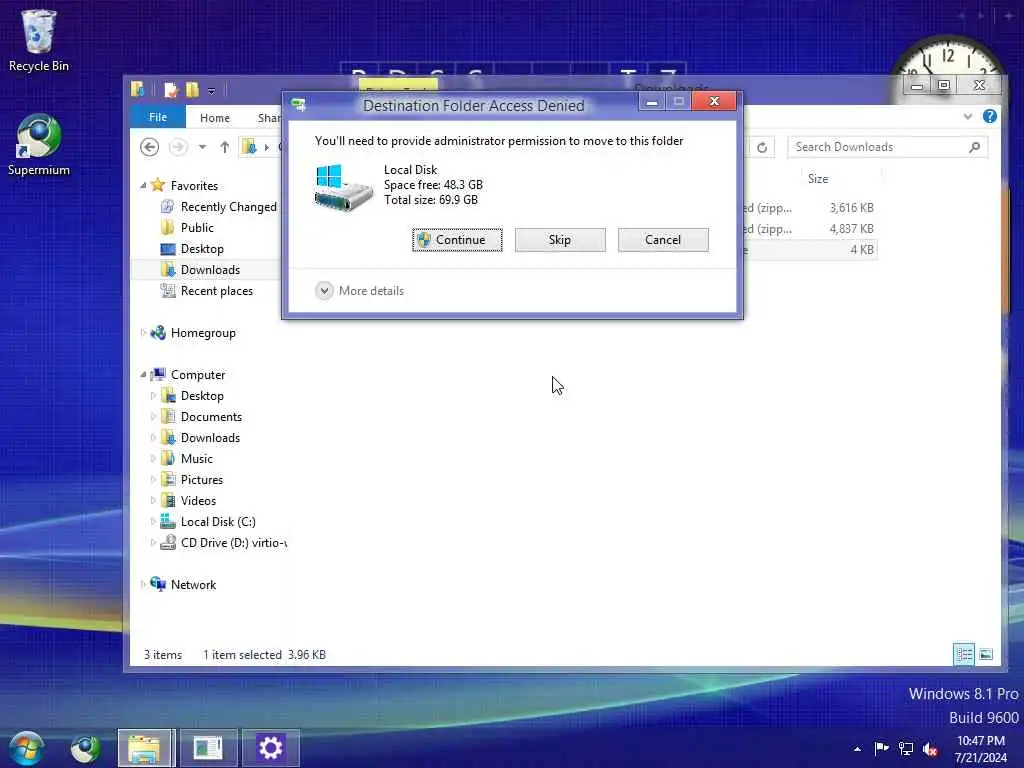
Task: Click the Properties quick access icon
Action: coord(170,89)
